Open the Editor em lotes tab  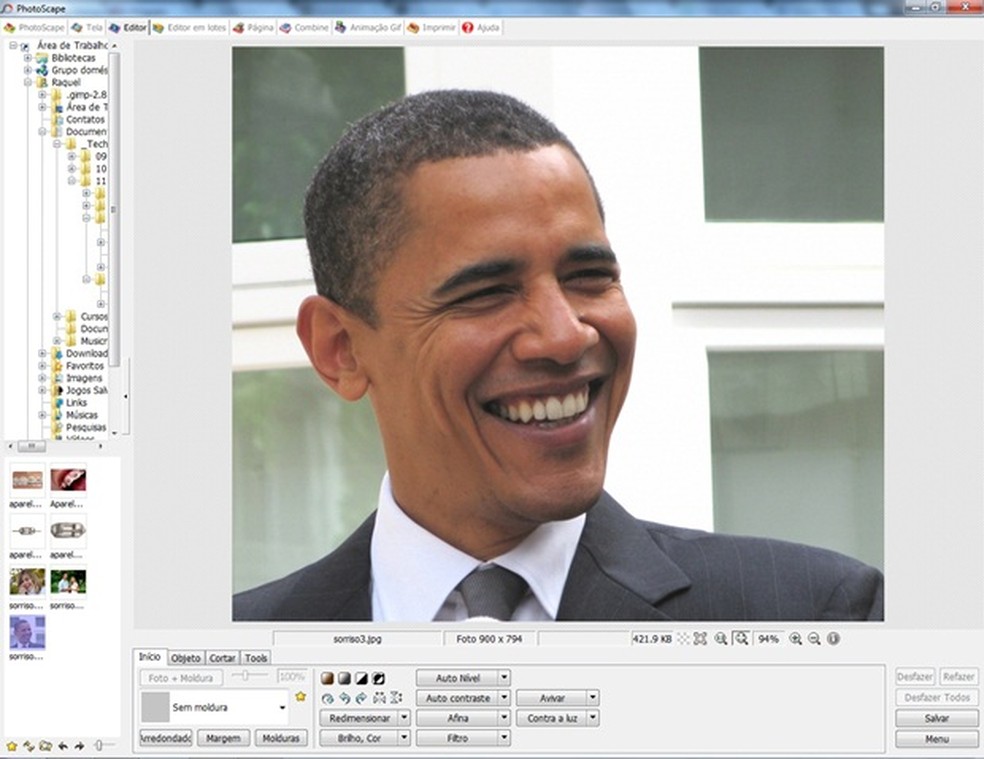click(x=190, y=28)
